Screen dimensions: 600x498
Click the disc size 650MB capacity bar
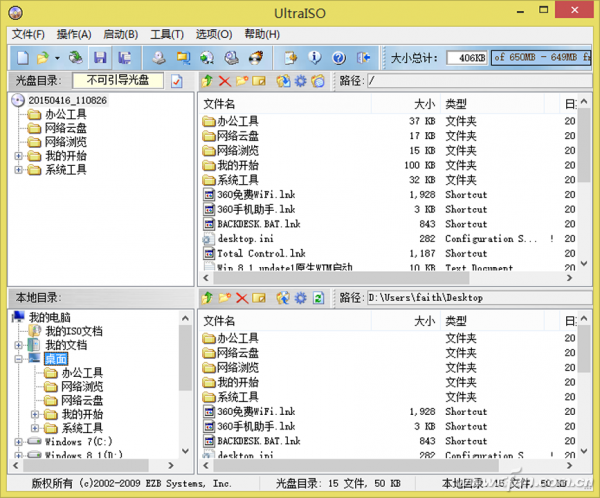tap(541, 58)
